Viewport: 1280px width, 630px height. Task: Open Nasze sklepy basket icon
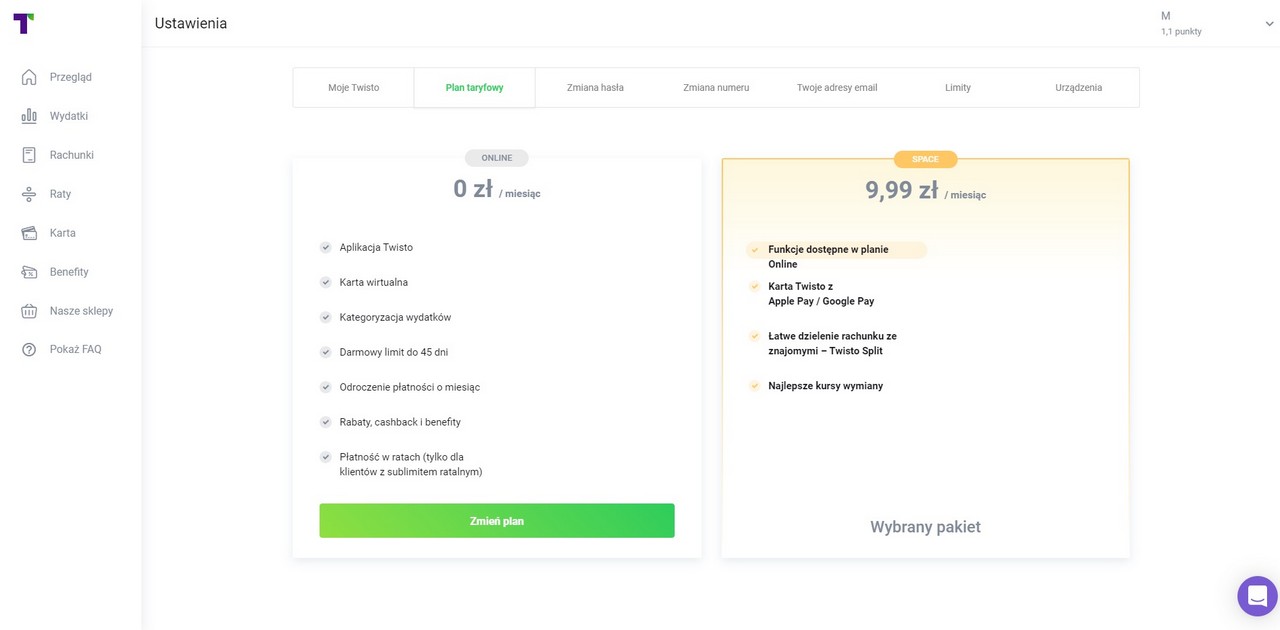pyautogui.click(x=29, y=311)
